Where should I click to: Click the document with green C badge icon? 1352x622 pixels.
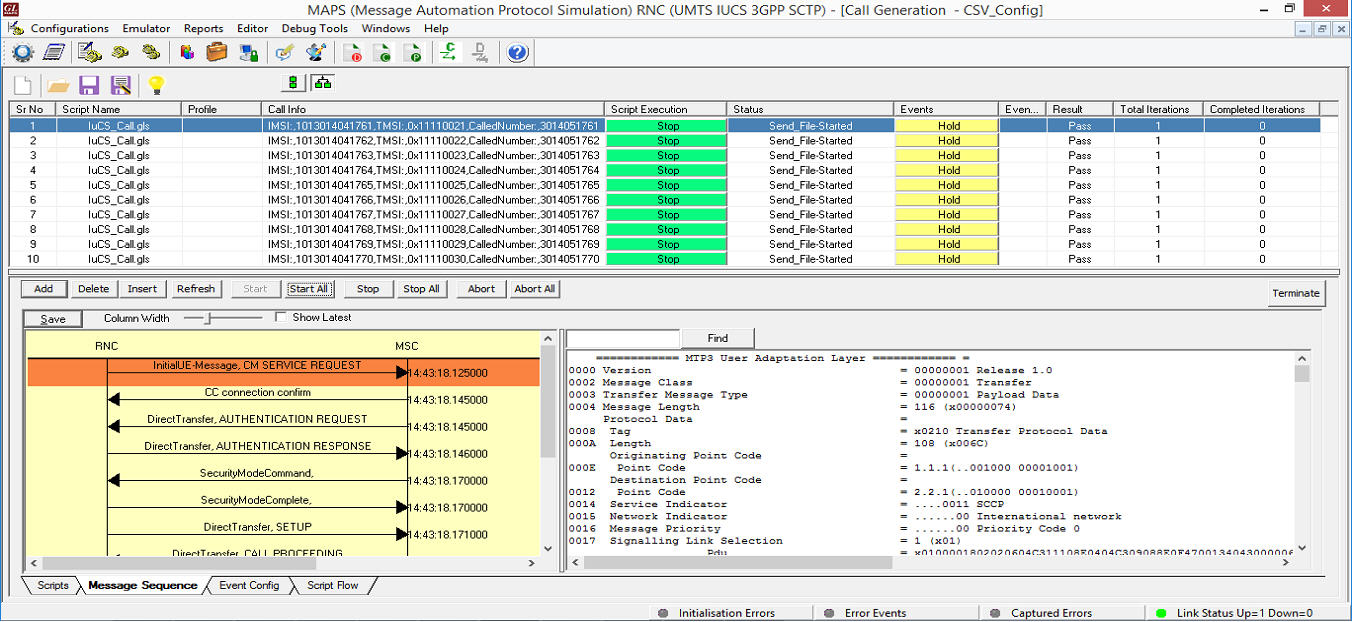pos(382,52)
